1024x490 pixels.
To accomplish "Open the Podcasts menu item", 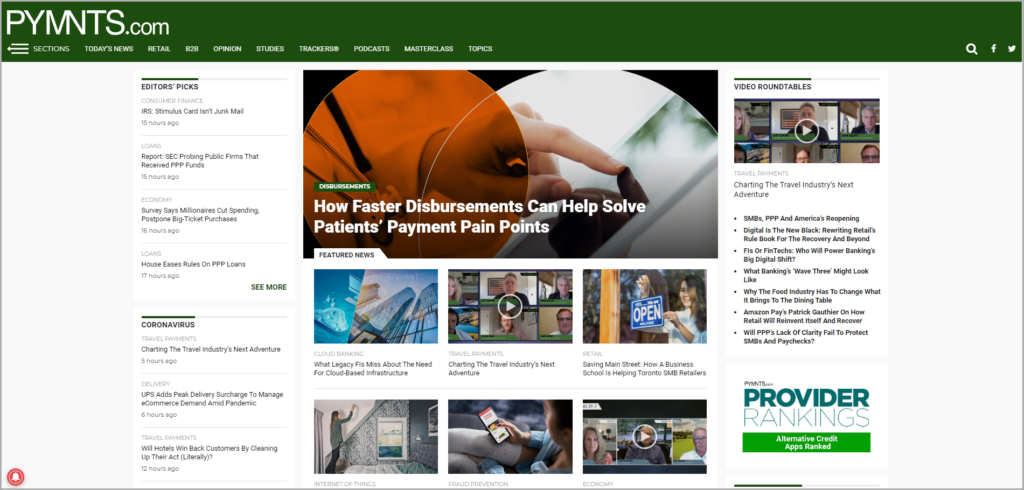I will (x=372, y=49).
